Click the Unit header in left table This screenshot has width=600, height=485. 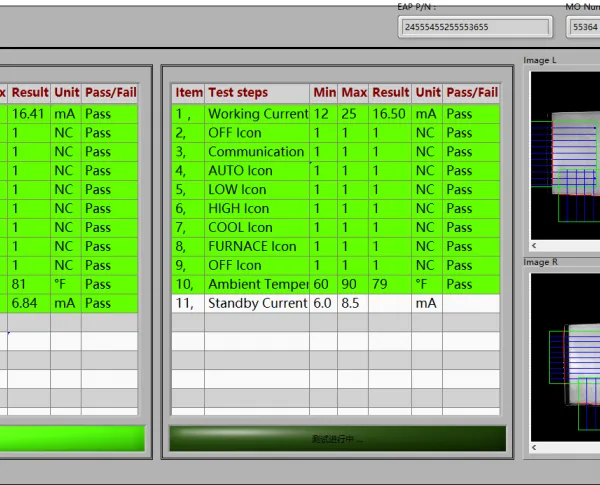(66, 93)
